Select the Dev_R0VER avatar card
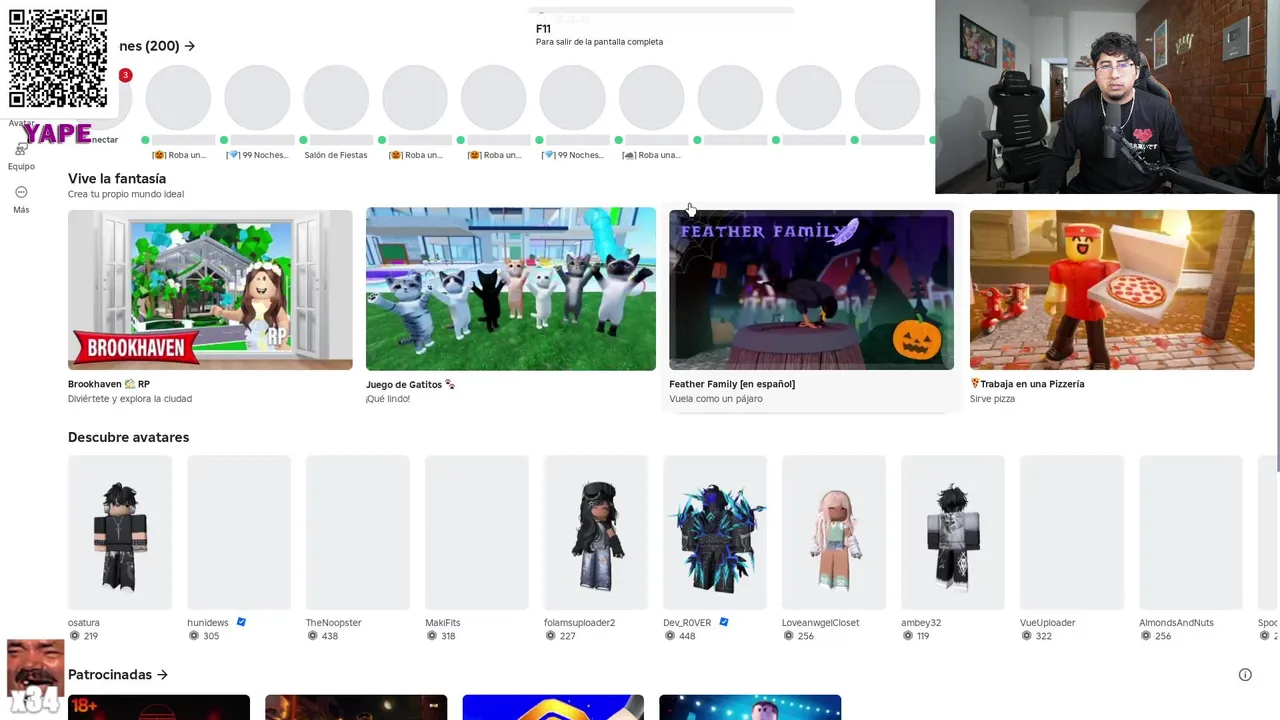Screen dimensions: 1280x720 715,532
